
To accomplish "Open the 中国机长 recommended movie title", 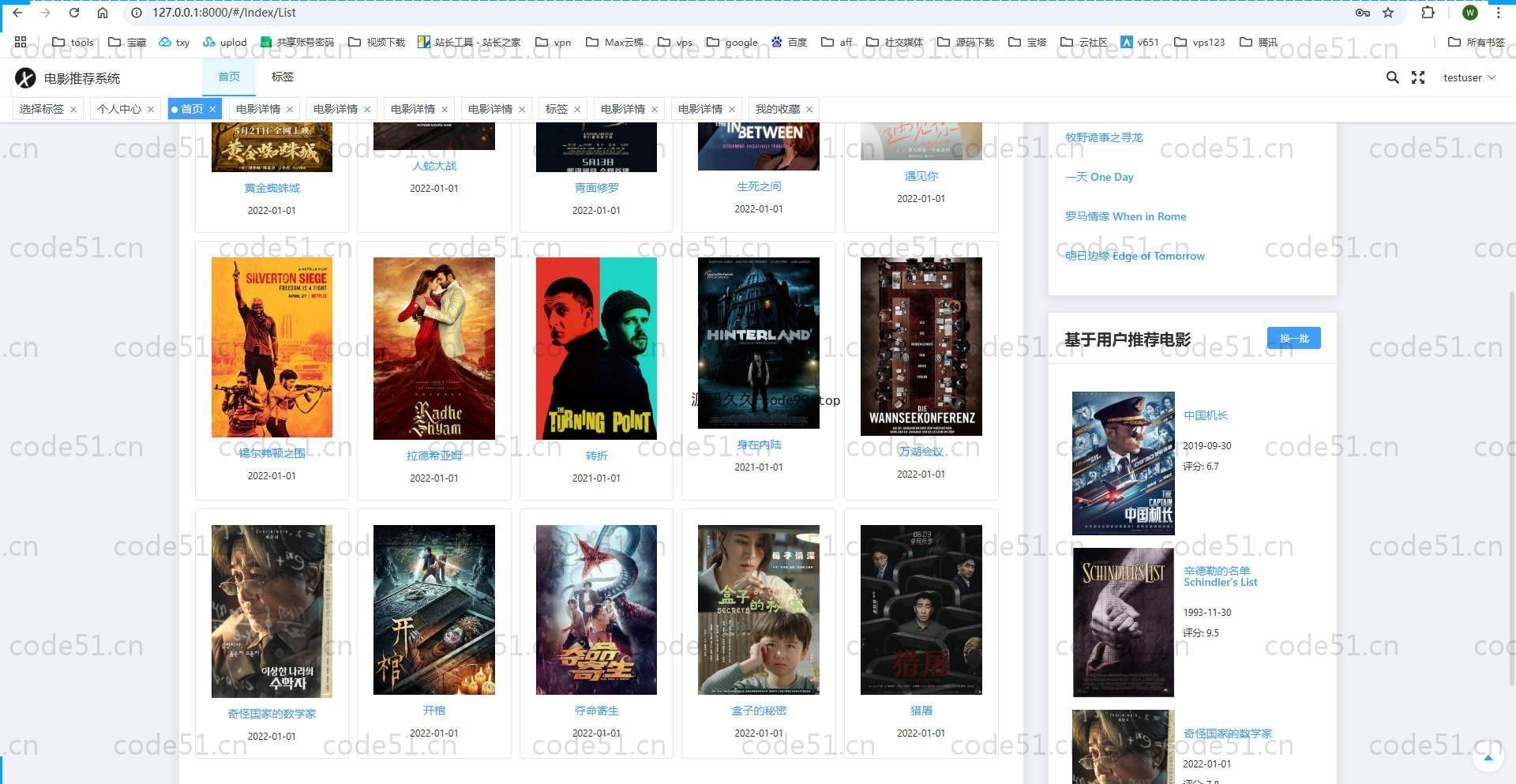I will (x=1205, y=415).
